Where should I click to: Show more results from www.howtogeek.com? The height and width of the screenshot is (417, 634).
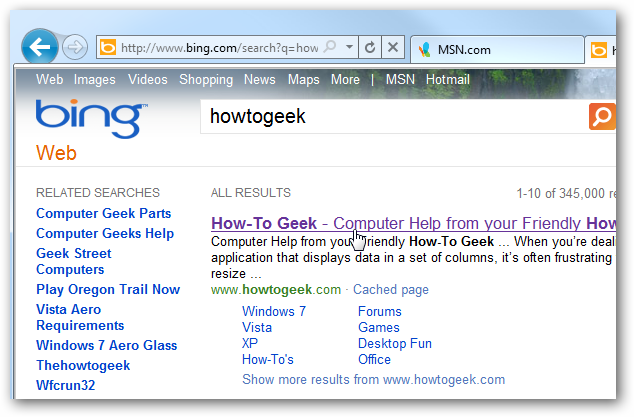coord(373,379)
